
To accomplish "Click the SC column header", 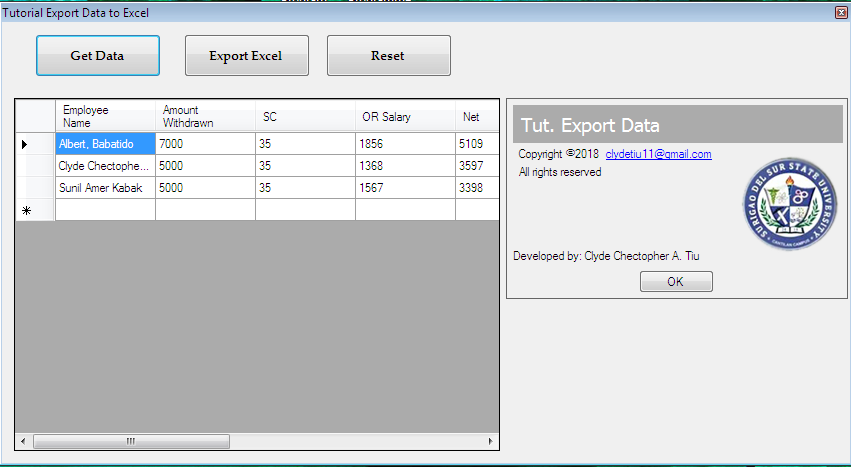I will click(x=305, y=116).
